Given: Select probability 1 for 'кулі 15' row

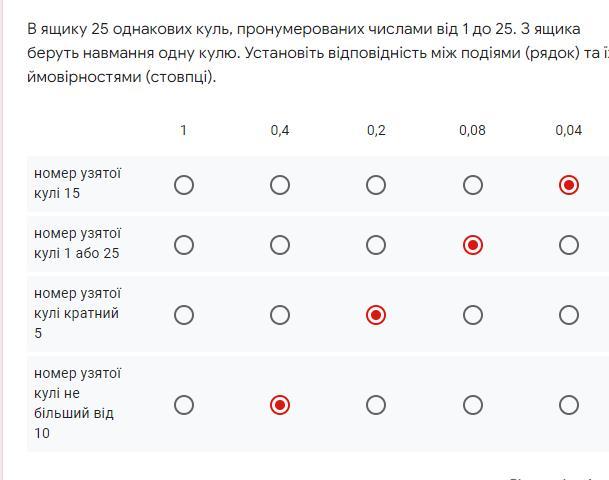Looking at the screenshot, I should click(x=184, y=185).
